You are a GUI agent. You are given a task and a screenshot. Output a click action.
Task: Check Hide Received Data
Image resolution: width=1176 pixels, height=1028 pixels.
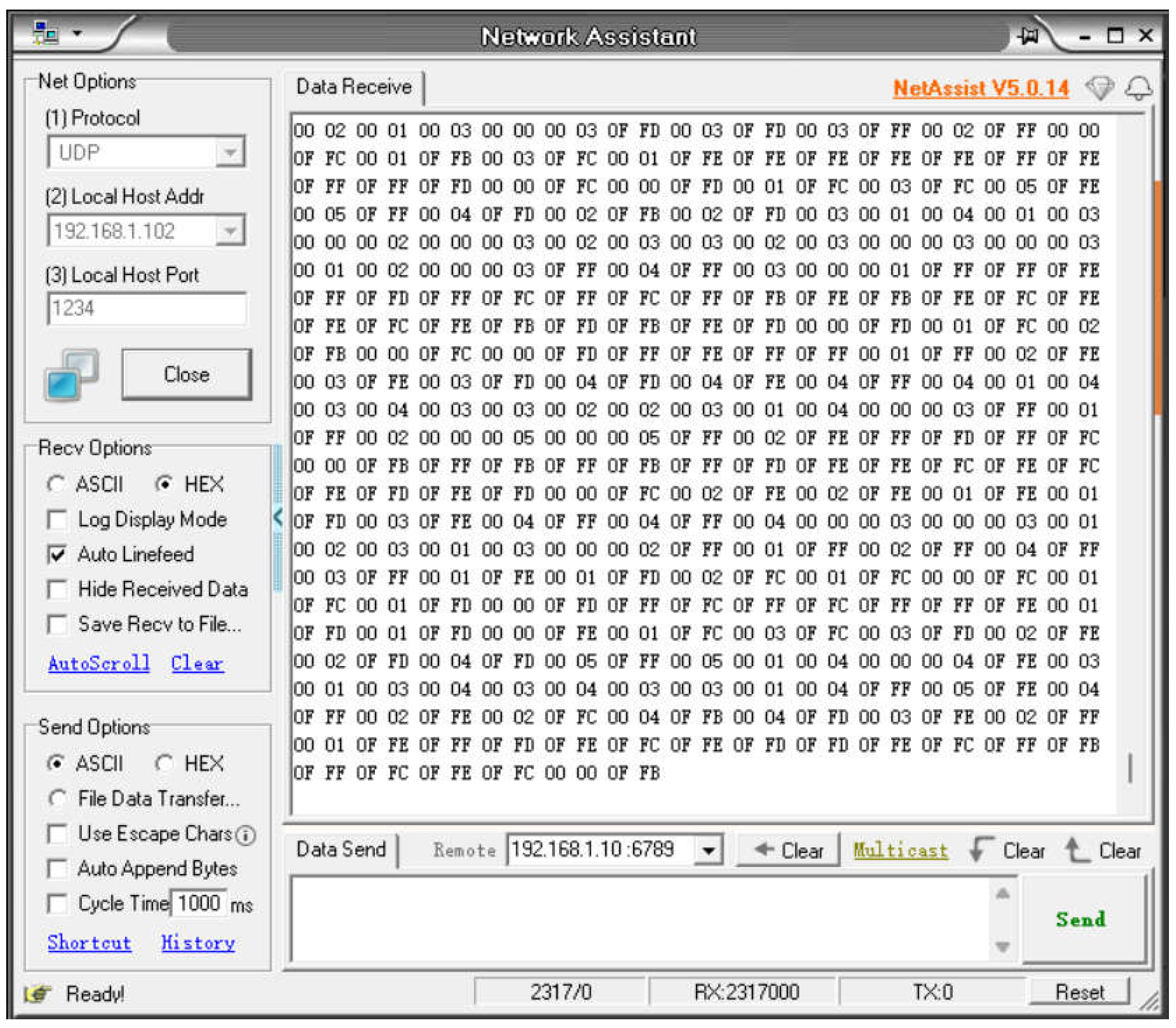(57, 589)
